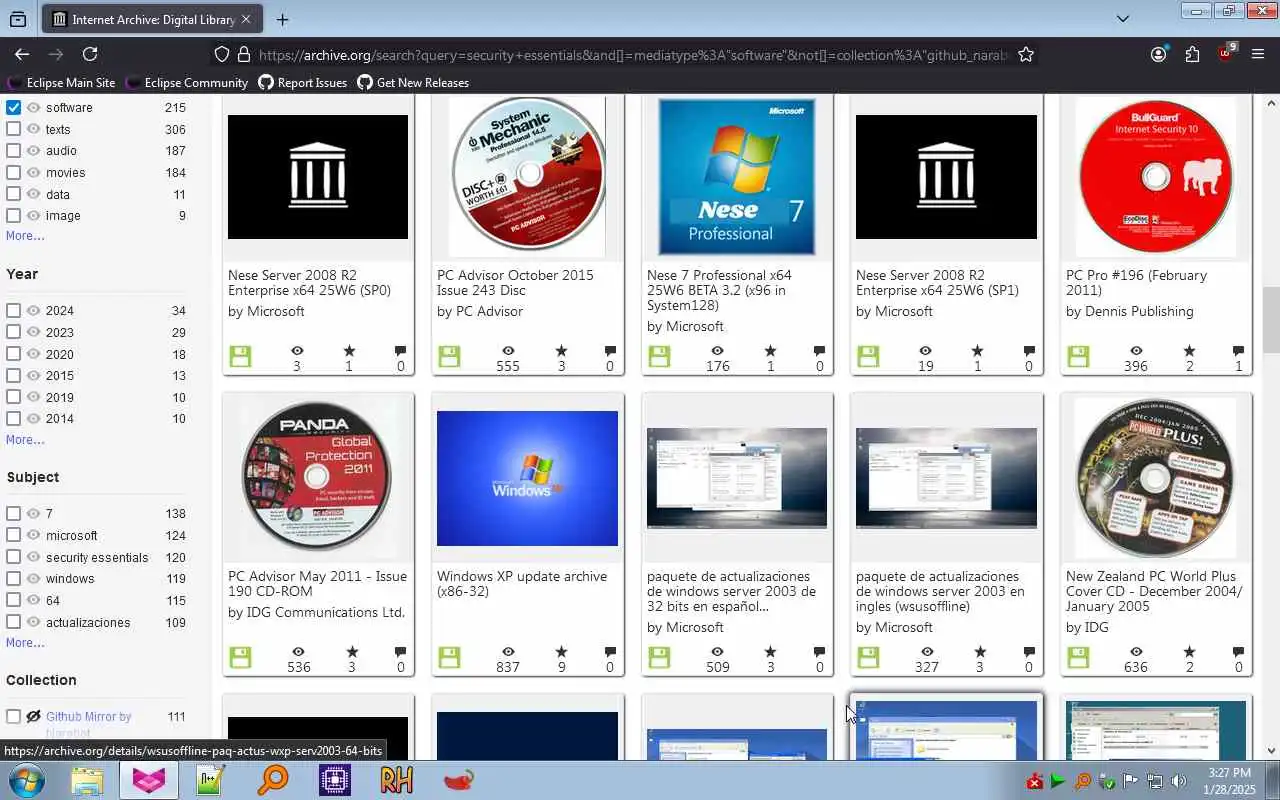Open the red fish app in taskbar
This screenshot has height=800, width=1280.
(458, 780)
